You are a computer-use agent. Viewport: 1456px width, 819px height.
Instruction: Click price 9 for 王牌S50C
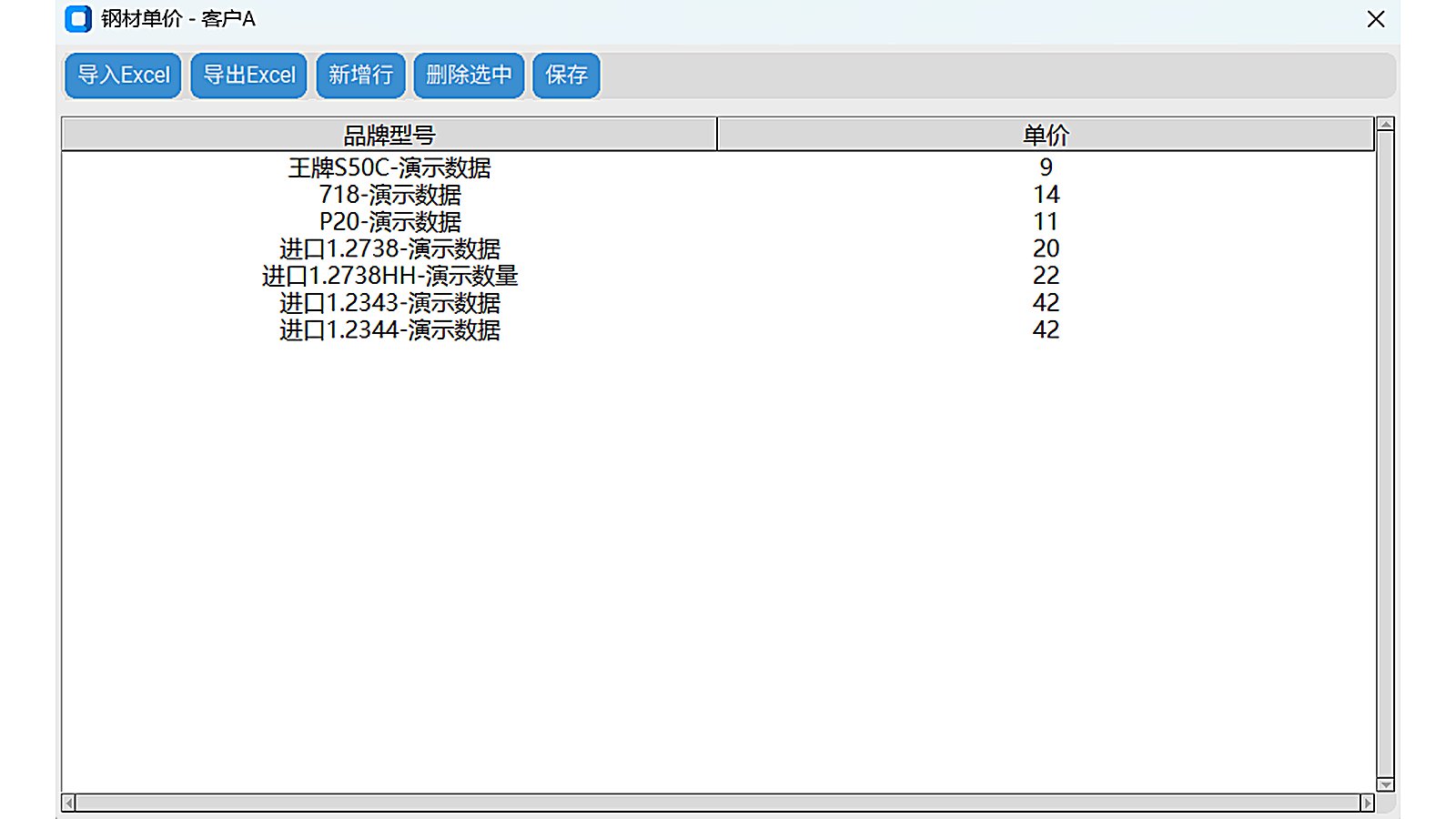(1046, 167)
